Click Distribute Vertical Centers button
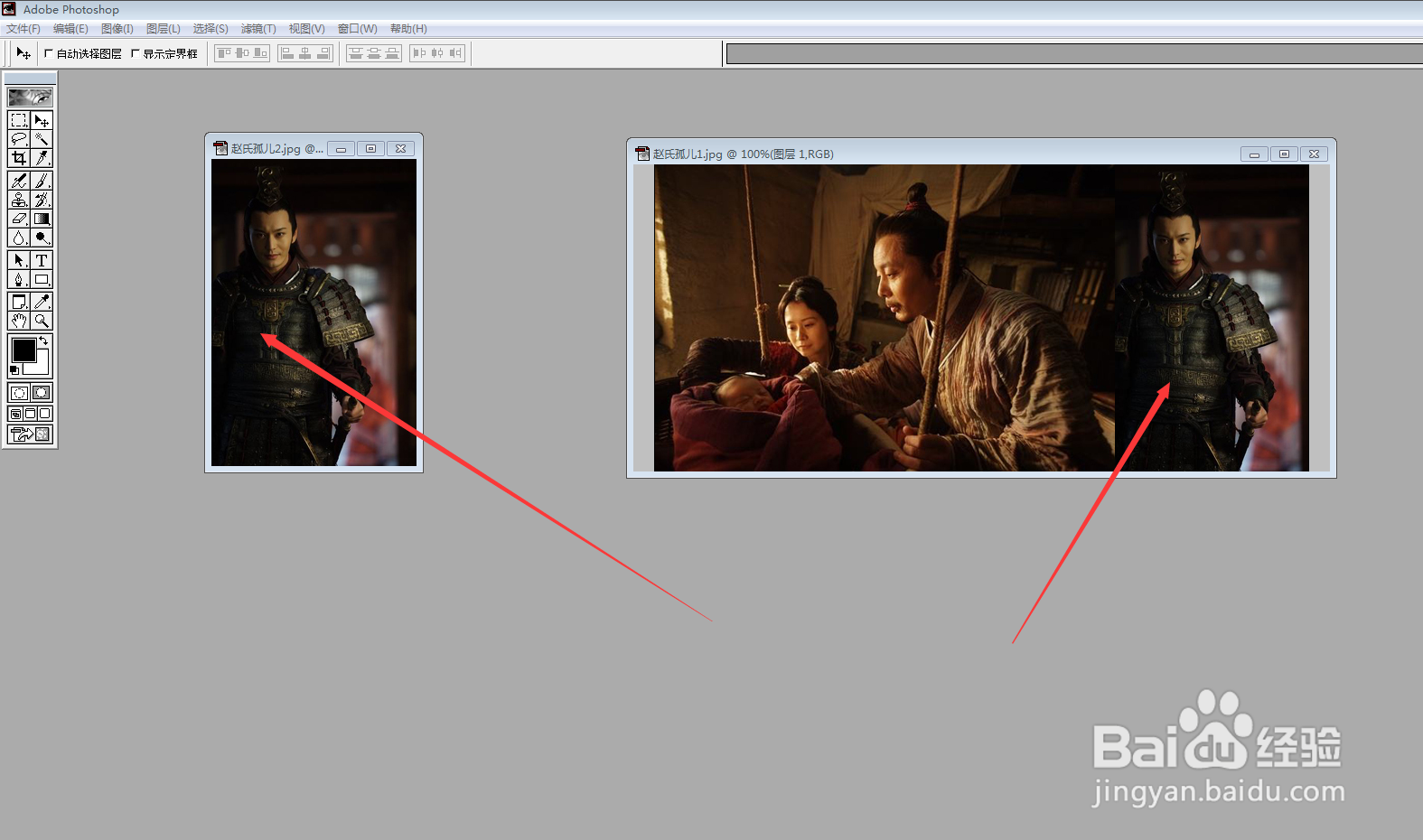The image size is (1423, 840). click(x=374, y=53)
